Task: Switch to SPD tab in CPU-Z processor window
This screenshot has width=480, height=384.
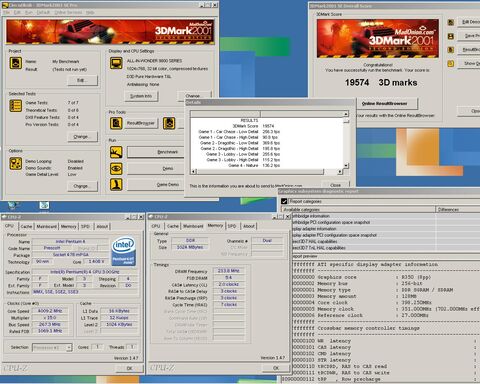Action: click(85, 226)
